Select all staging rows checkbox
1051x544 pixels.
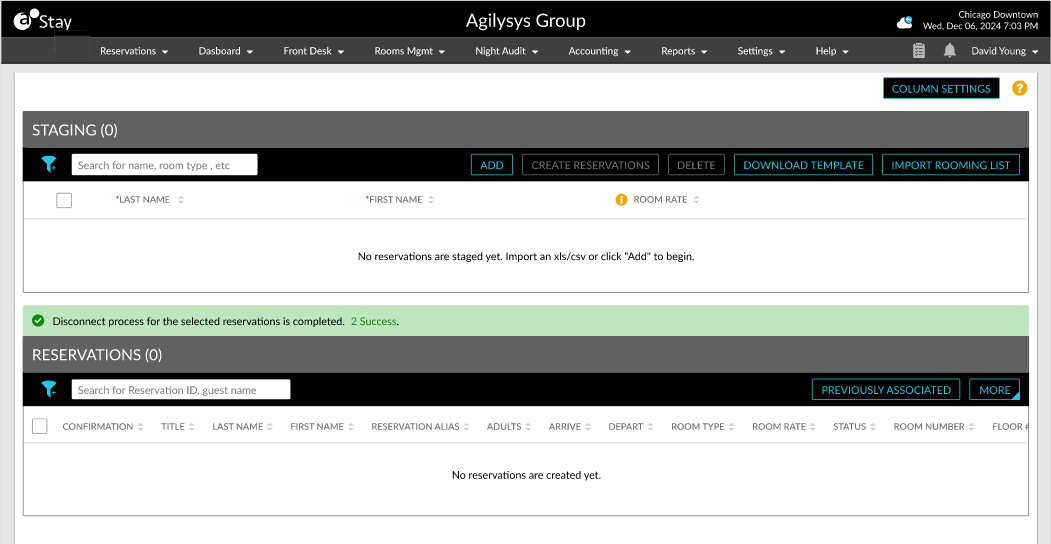point(64,200)
